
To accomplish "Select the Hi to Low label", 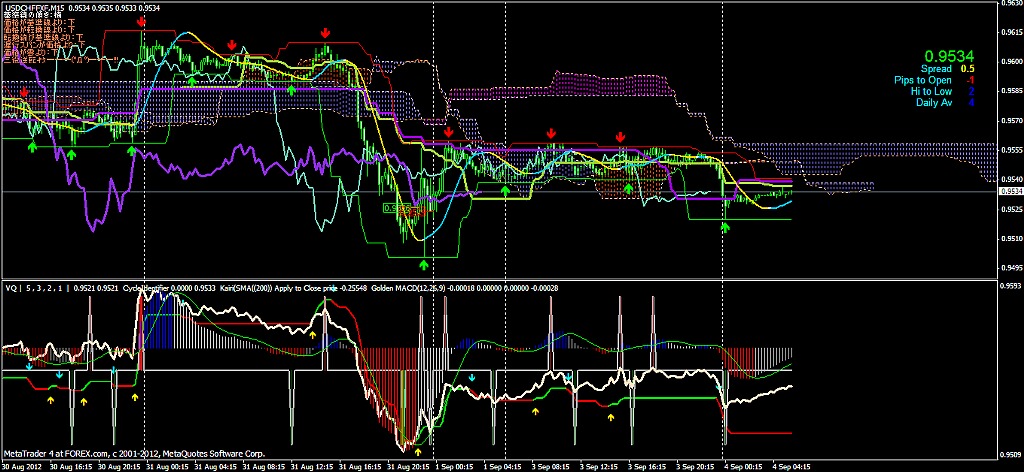I will click(930, 91).
